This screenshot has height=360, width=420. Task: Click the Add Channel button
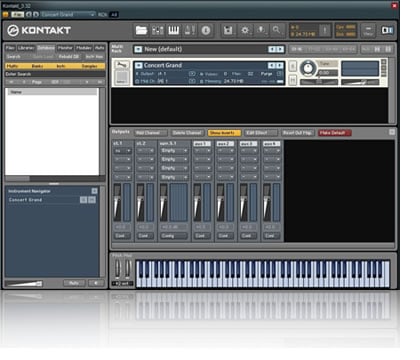pos(151,133)
